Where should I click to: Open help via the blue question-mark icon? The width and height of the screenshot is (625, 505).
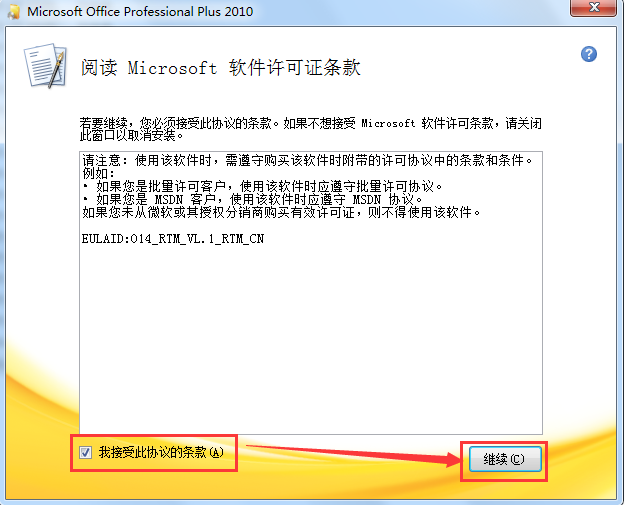tap(589, 54)
